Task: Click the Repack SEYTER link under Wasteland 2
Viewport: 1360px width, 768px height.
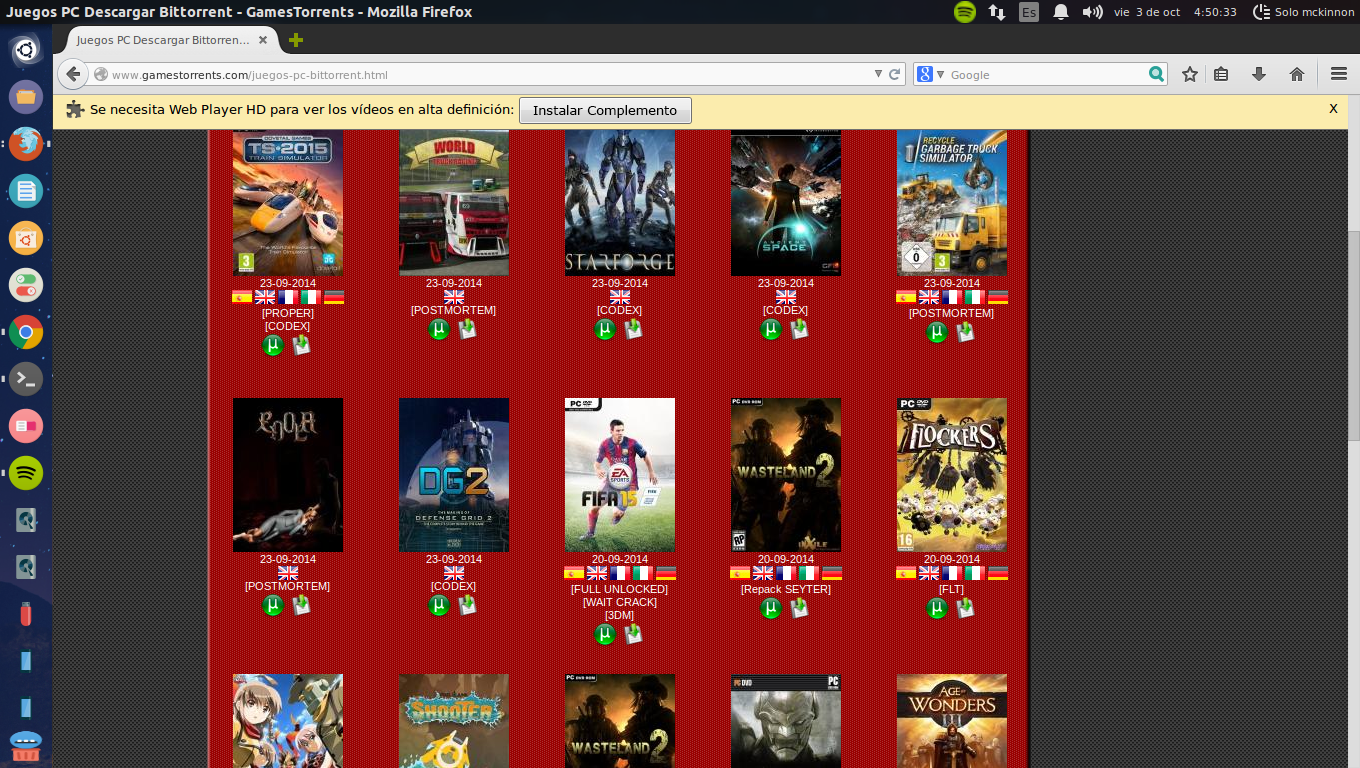Action: [786, 589]
